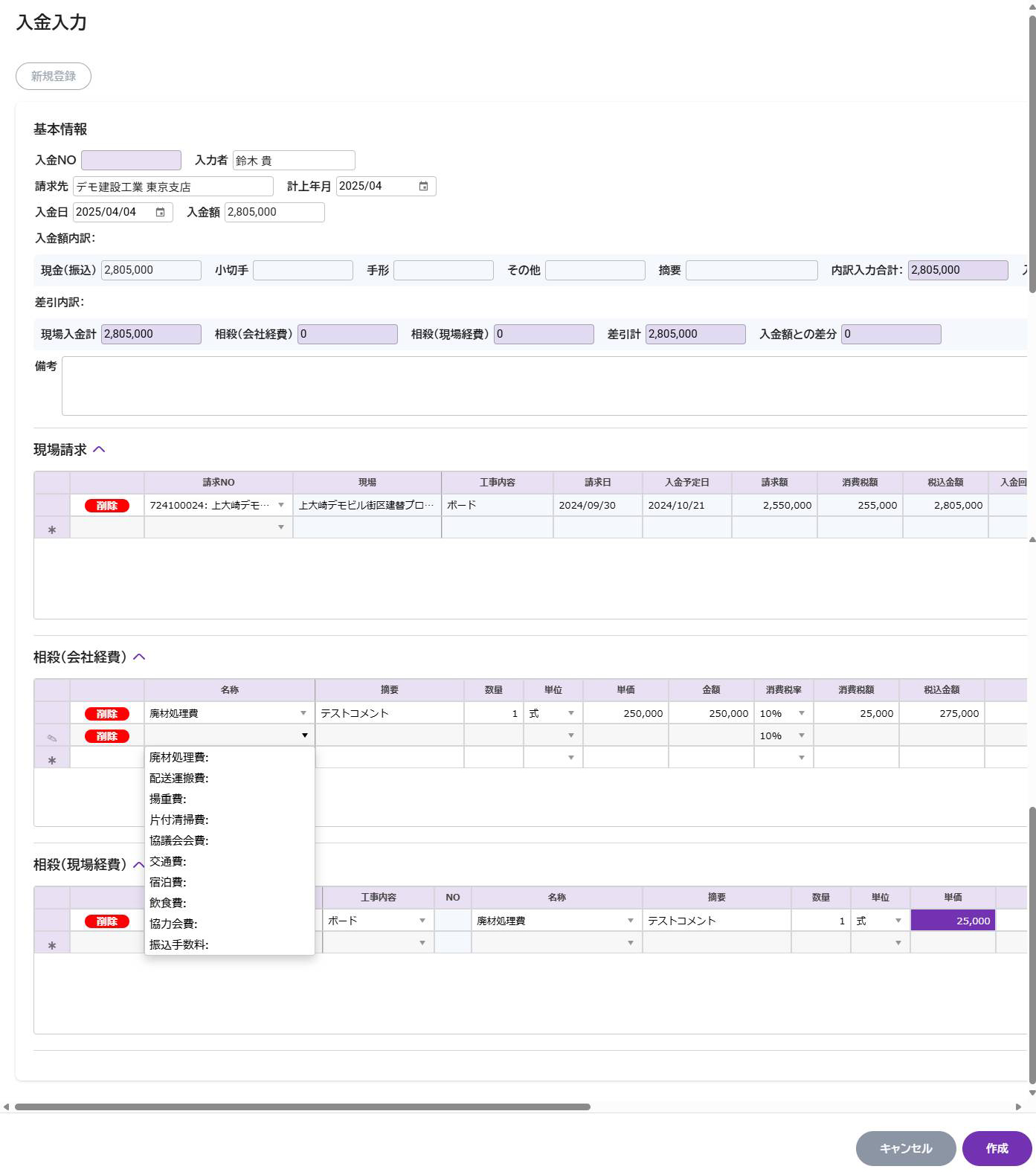Choose 振込手数料: in the dropdown list
This screenshot has height=1172, width=1036.
point(230,944)
